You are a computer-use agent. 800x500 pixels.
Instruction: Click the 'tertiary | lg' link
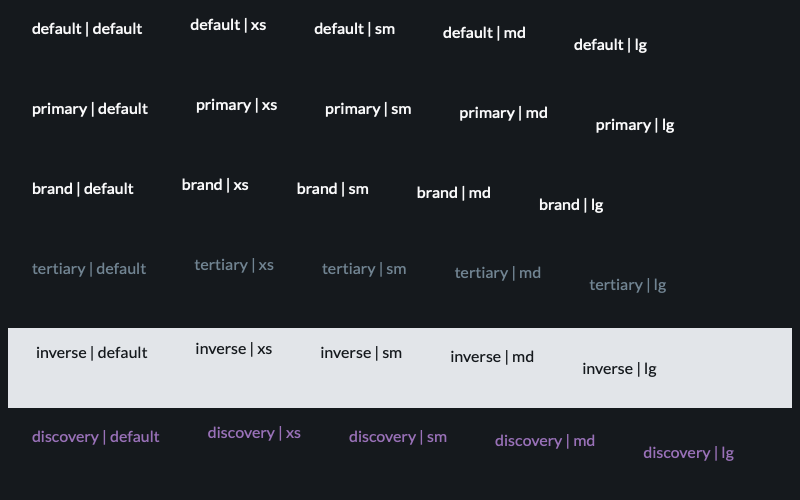pyautogui.click(x=628, y=285)
